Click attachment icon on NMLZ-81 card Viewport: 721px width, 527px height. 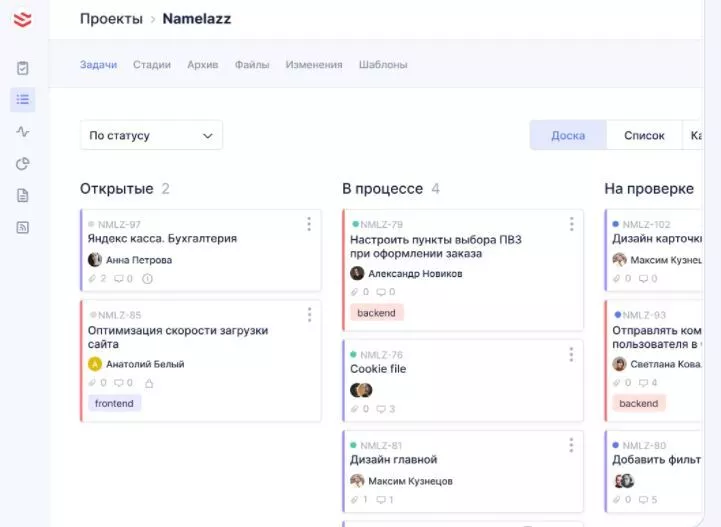tap(355, 499)
